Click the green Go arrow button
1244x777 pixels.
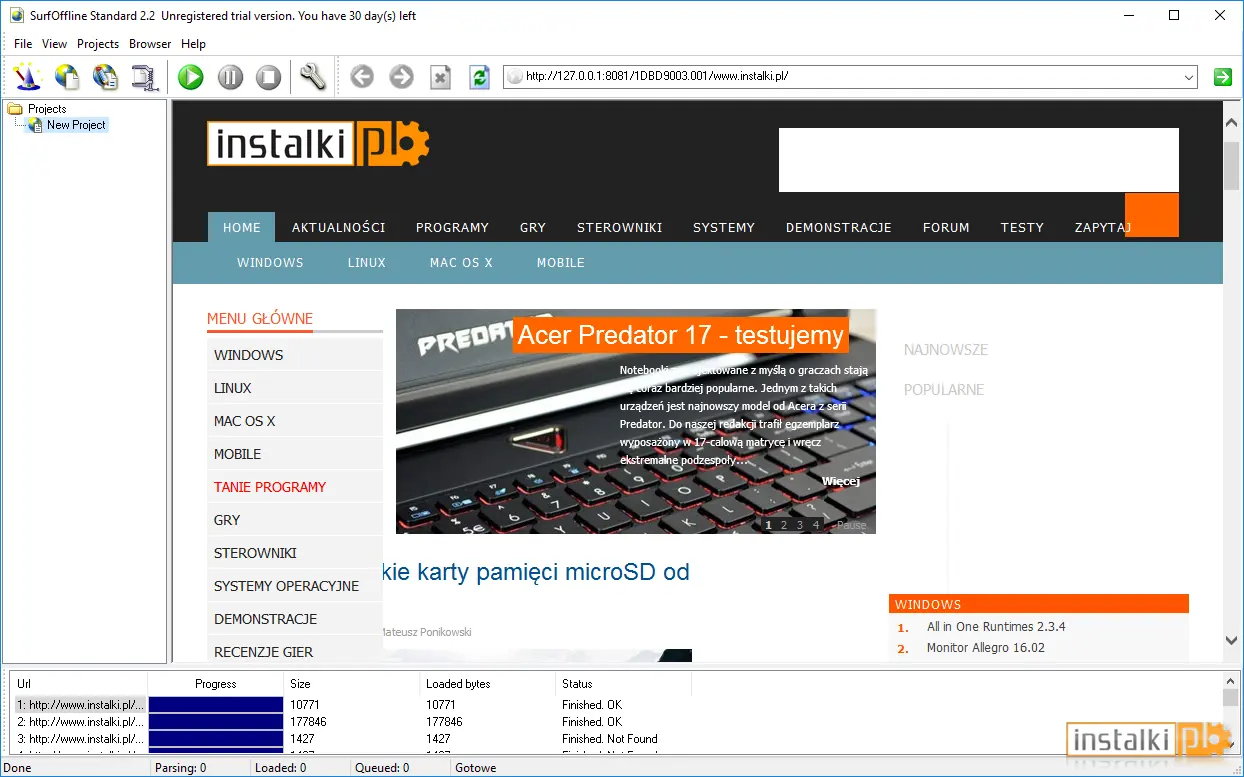click(x=1222, y=76)
